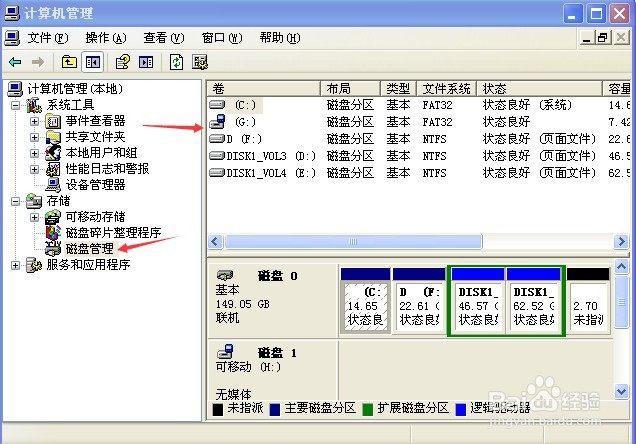Open 共享文件夹 node
The image size is (636, 444).
[95, 137]
